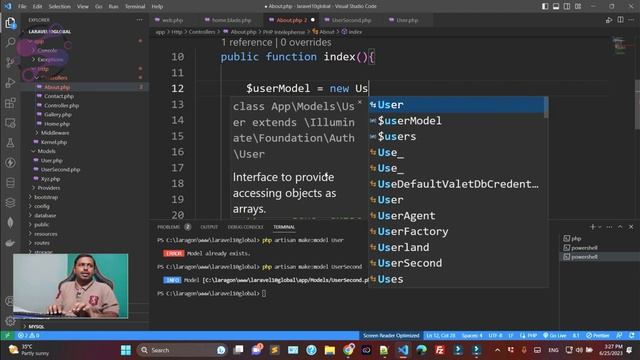
Task: Expand the Providers folder
Action: click(x=49, y=188)
